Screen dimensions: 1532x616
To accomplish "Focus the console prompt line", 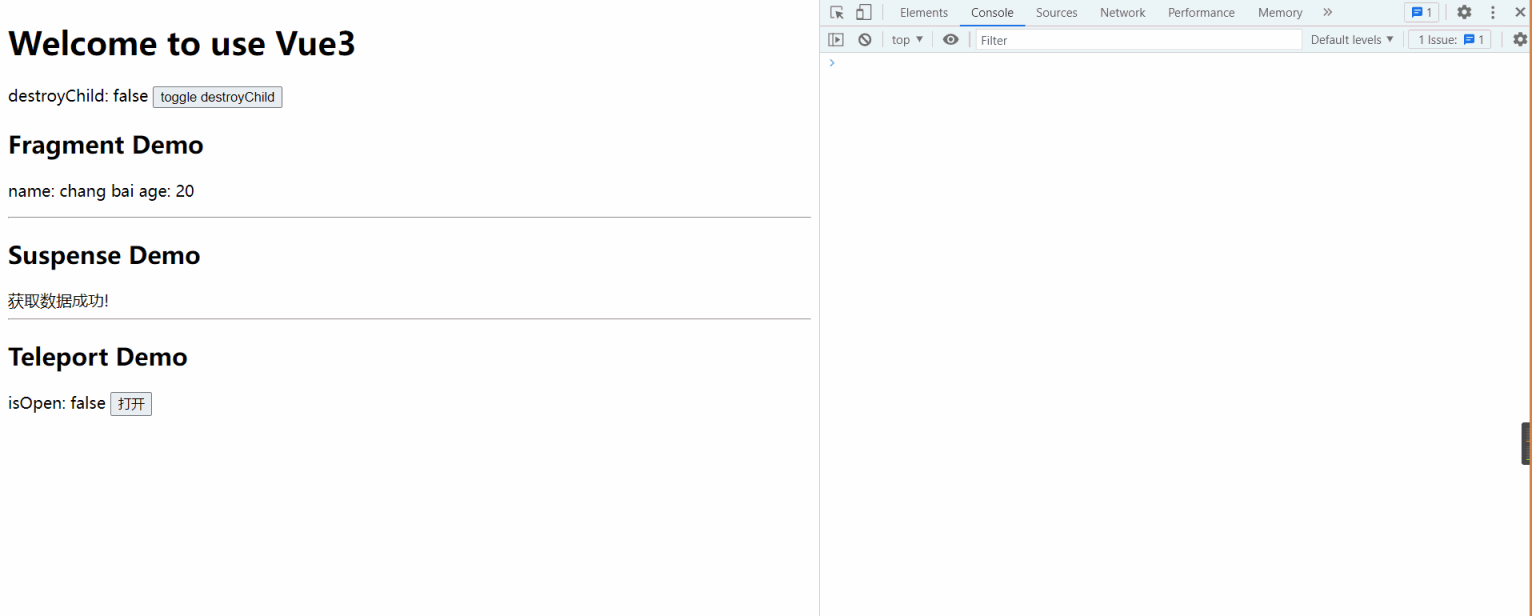I will (x=1175, y=63).
